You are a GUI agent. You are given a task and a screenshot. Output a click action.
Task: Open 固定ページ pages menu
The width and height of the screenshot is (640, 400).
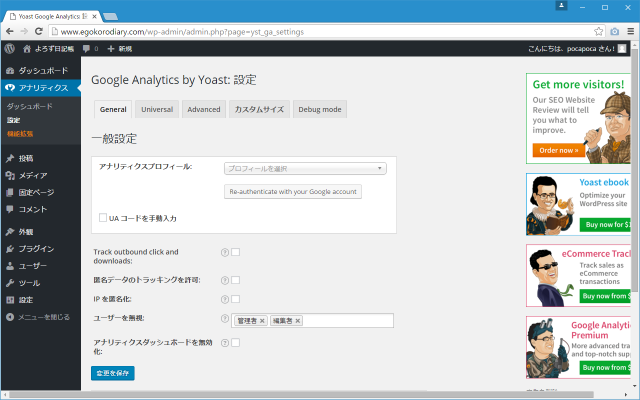coord(41,192)
